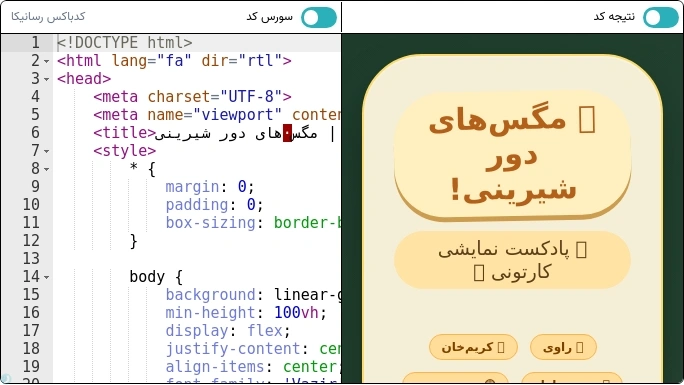This screenshot has height=385, width=684.
Task: Click the meta name="viewport" line
Action: tap(217, 115)
